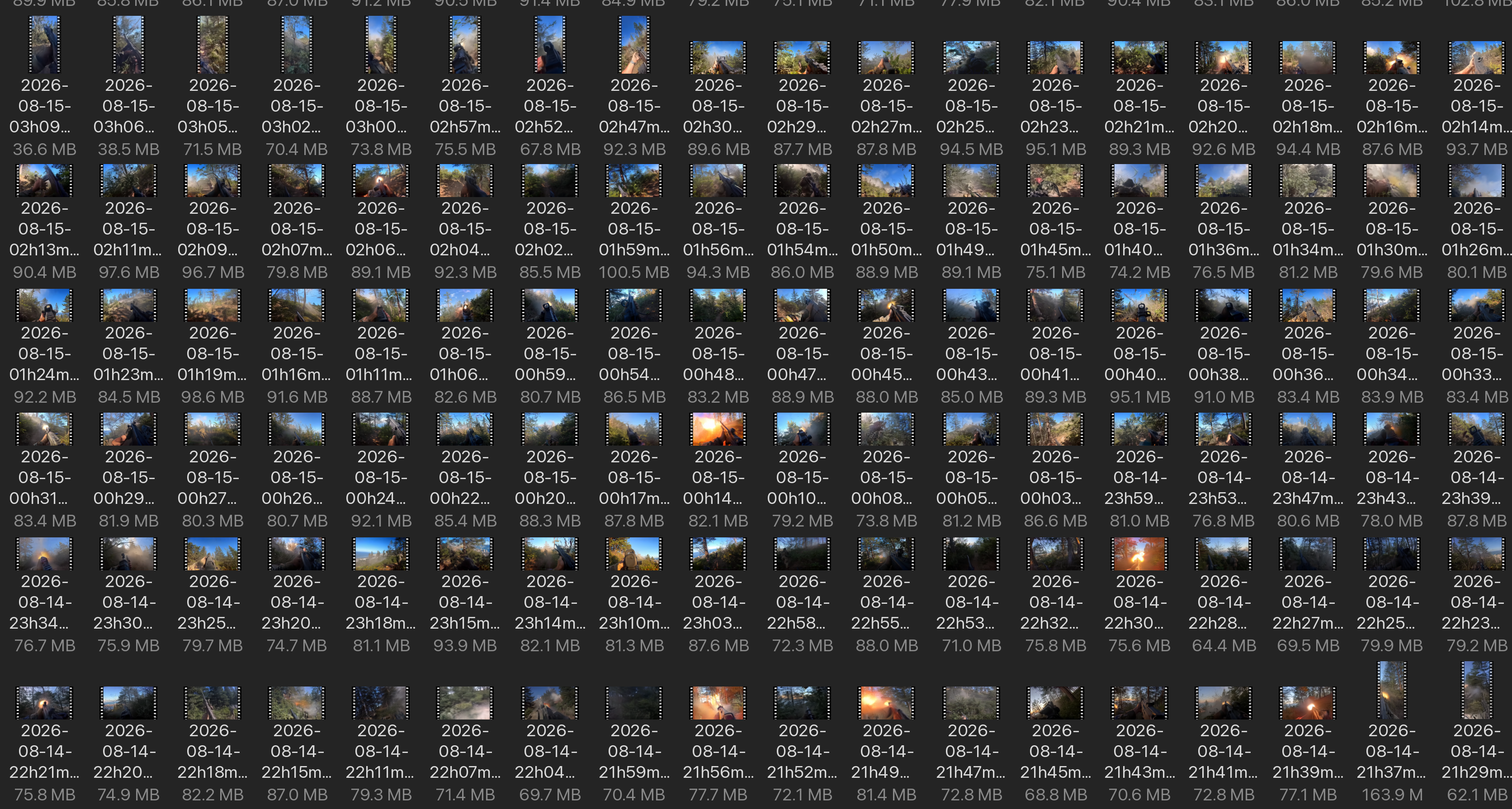Select the 2026-08-15-02h09 clip thumbnail
The image size is (1512, 809).
pos(213,180)
